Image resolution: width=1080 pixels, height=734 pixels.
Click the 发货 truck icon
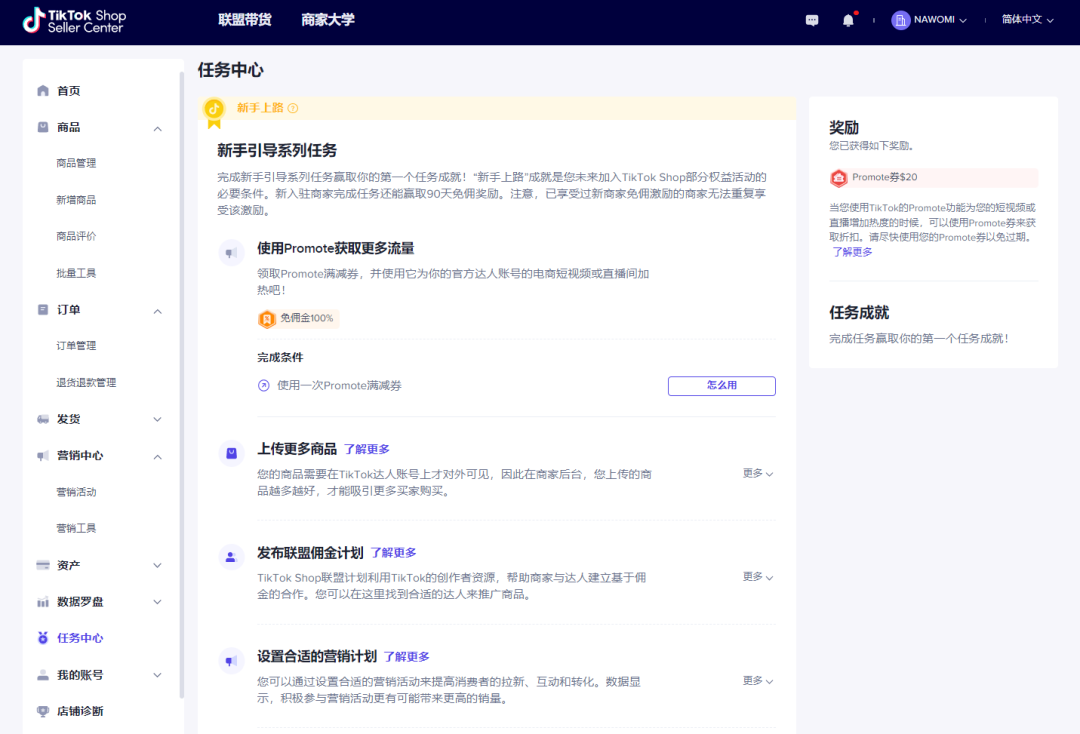click(43, 419)
